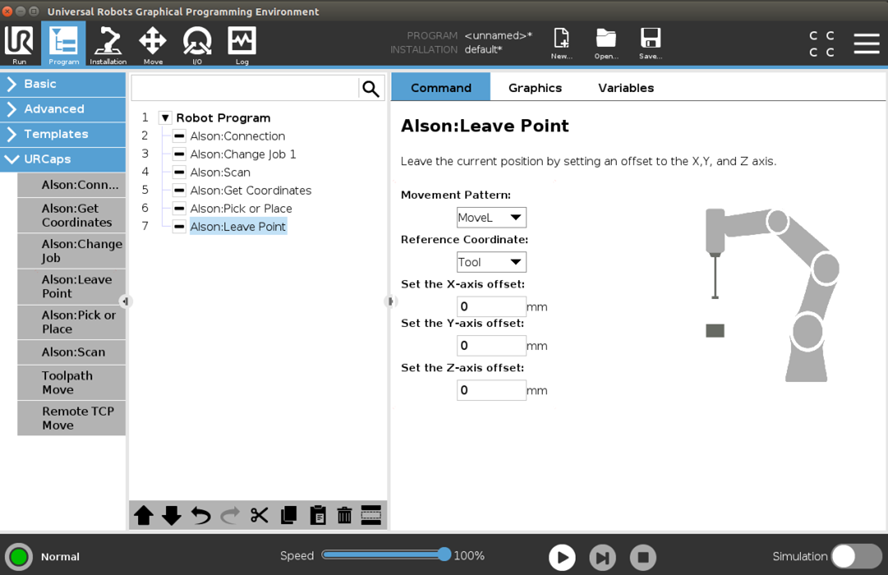Click the Y-axis offset field

tap(492, 346)
